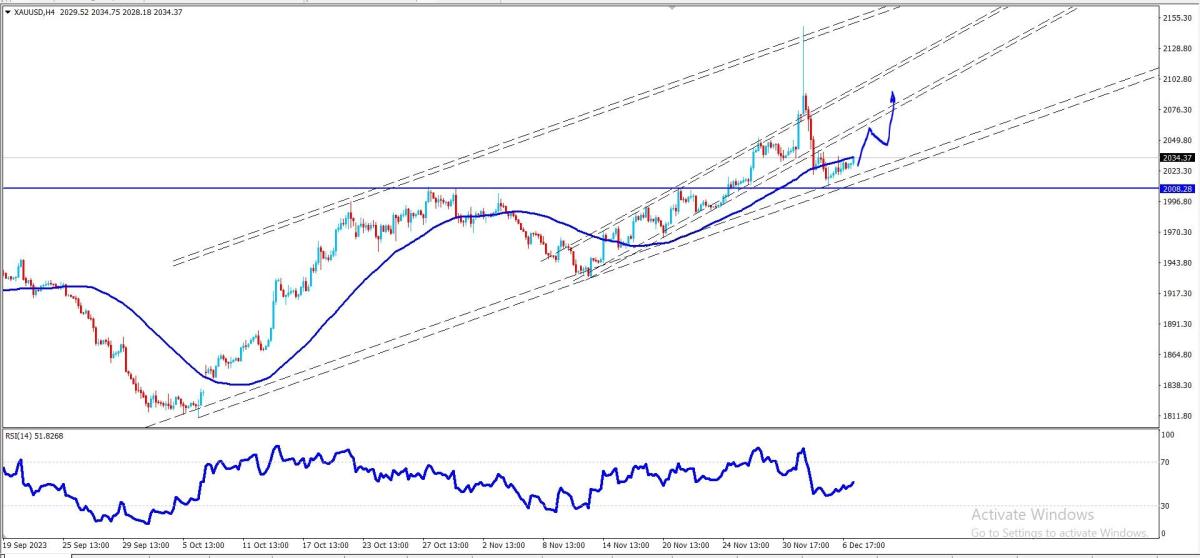Click the chart shift triangle marker at the top
Viewport: 1200px width, 558px height.
[672, 6]
